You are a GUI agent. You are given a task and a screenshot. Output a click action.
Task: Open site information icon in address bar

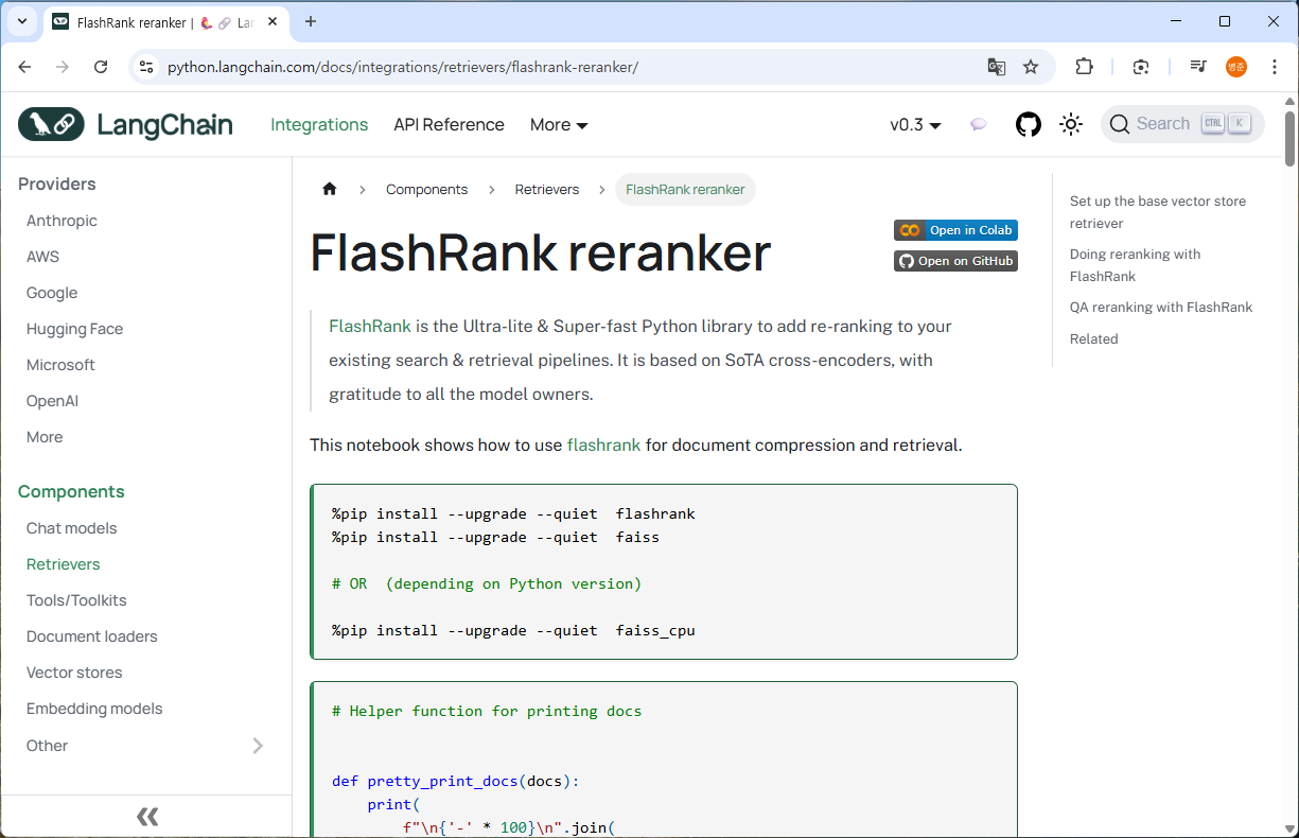tap(146, 67)
